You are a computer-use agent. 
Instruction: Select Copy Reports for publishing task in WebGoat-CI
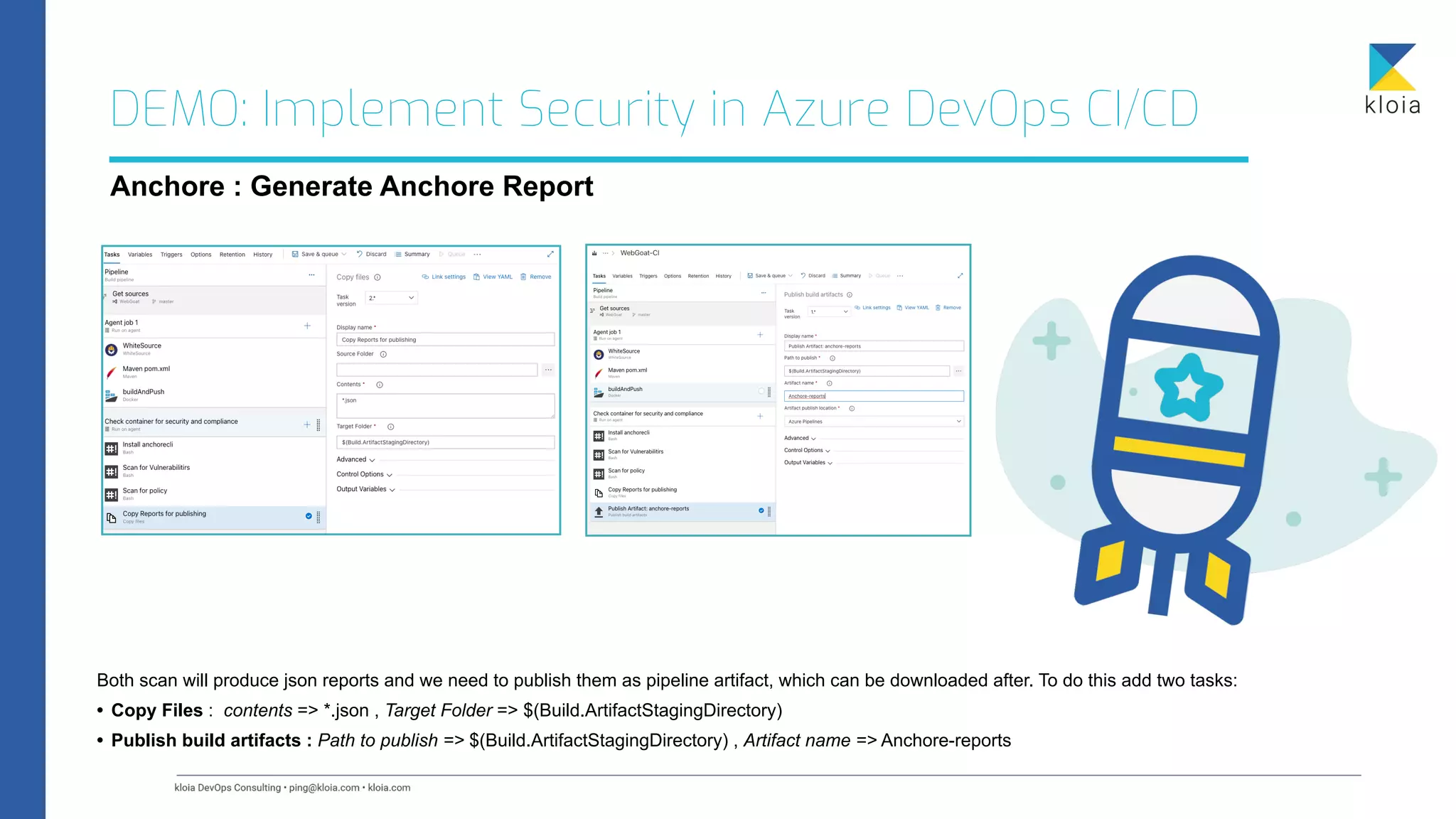click(x=681, y=493)
